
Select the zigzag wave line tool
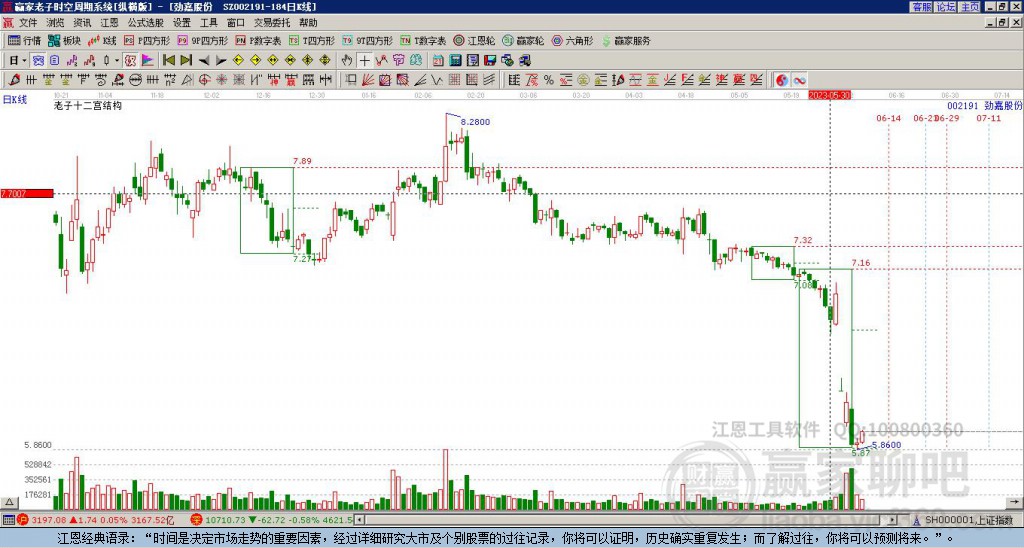click(436, 80)
